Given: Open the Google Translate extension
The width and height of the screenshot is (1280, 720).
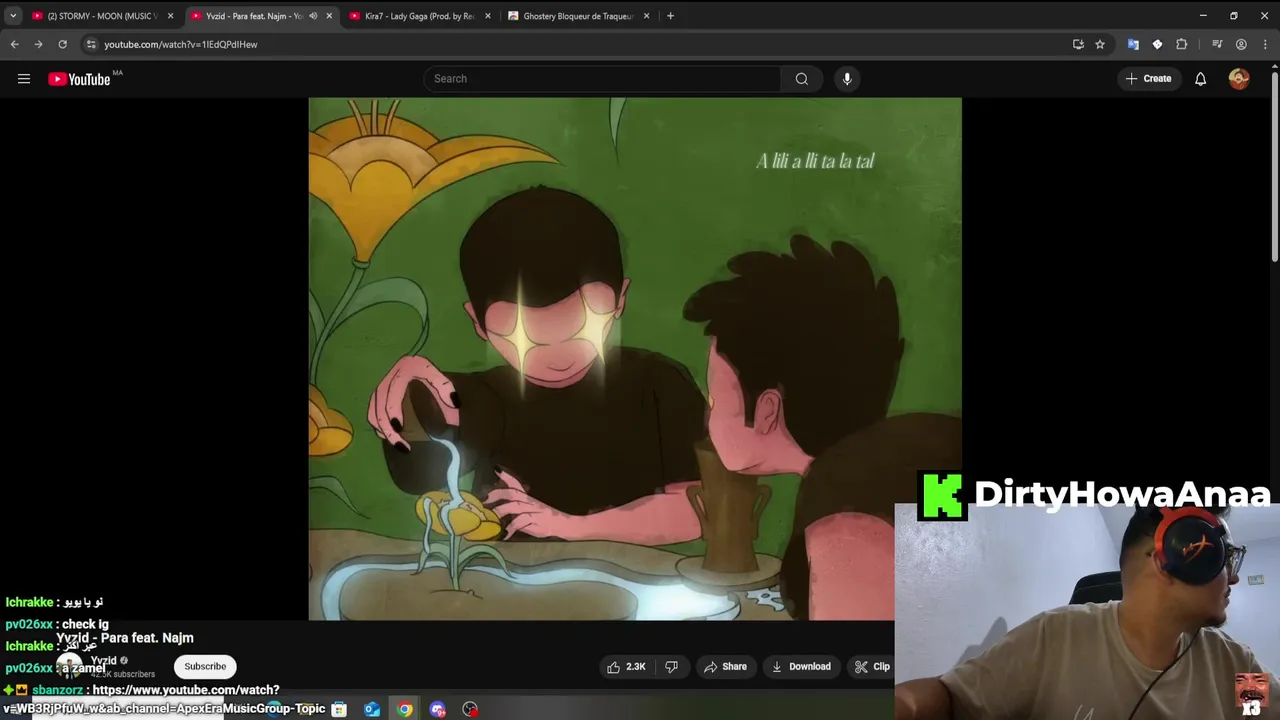Looking at the screenshot, I should pyautogui.click(x=1133, y=44).
